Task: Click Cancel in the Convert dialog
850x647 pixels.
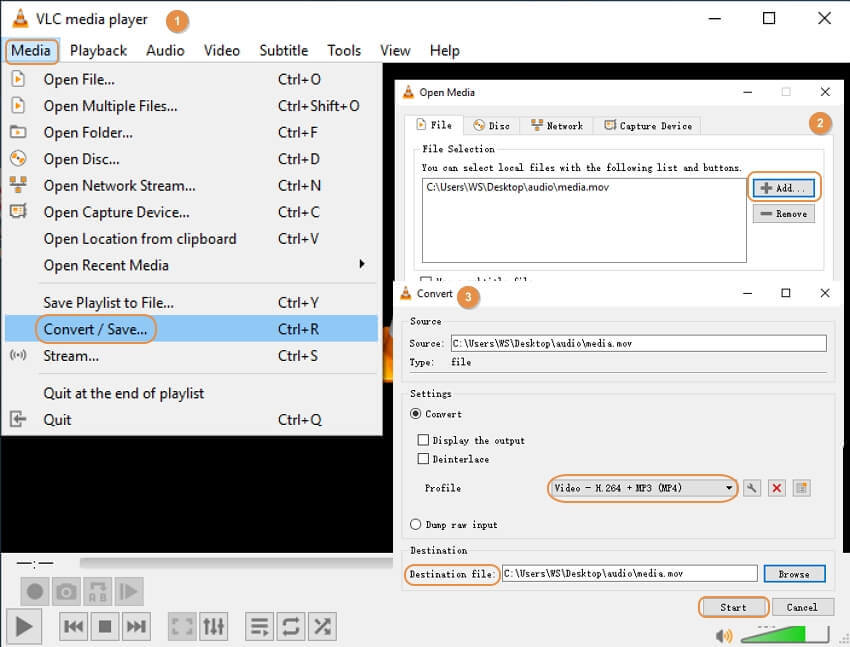Action: pos(802,607)
